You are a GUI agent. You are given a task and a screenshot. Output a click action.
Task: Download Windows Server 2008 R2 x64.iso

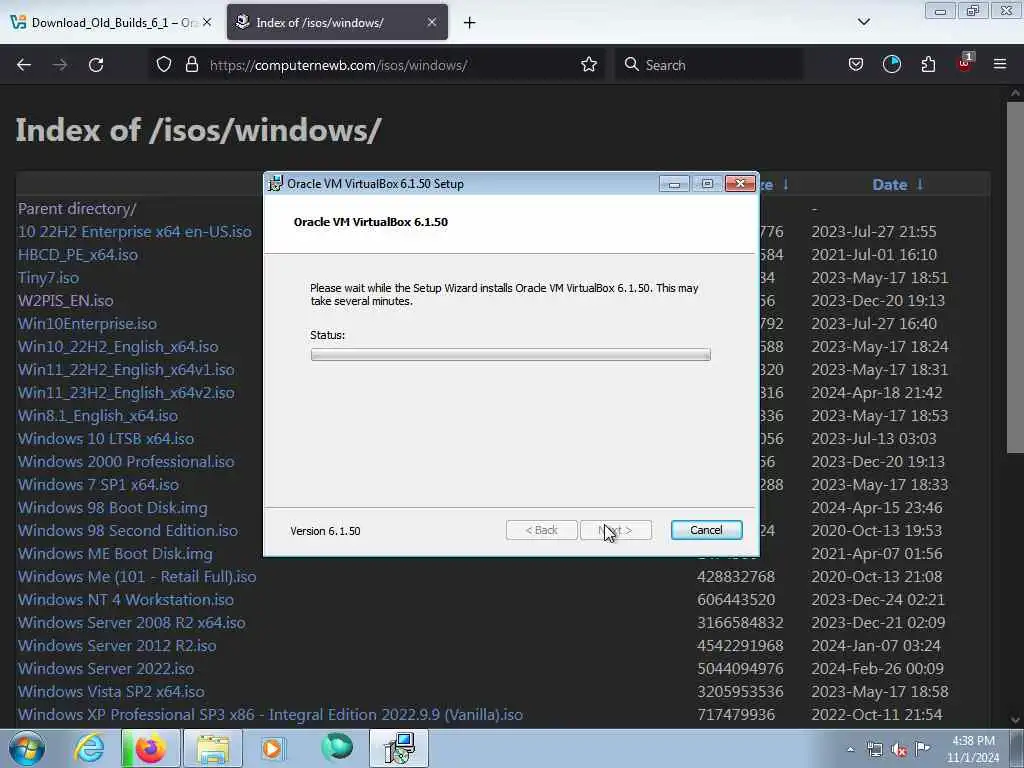click(132, 622)
